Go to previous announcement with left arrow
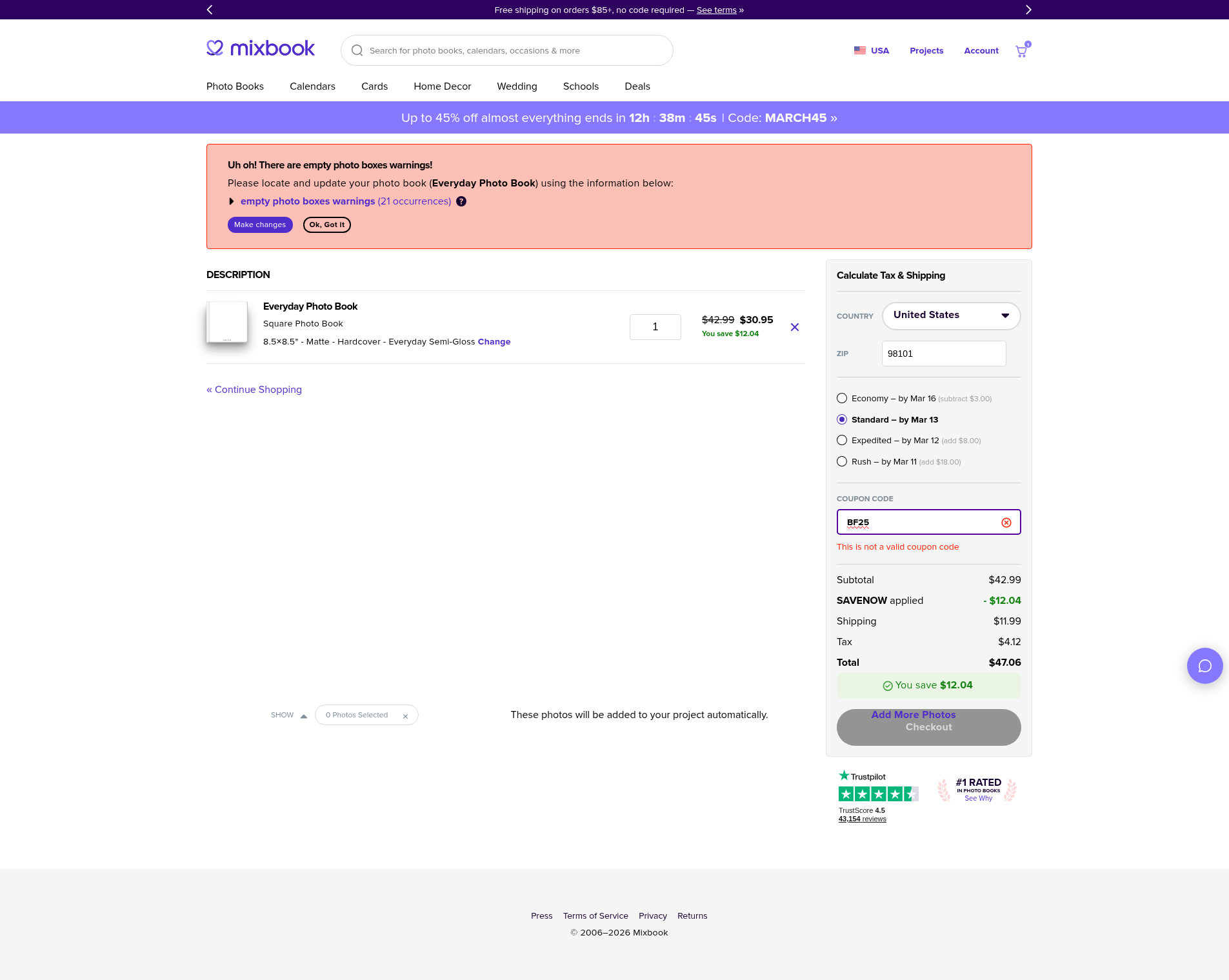 pos(210,10)
